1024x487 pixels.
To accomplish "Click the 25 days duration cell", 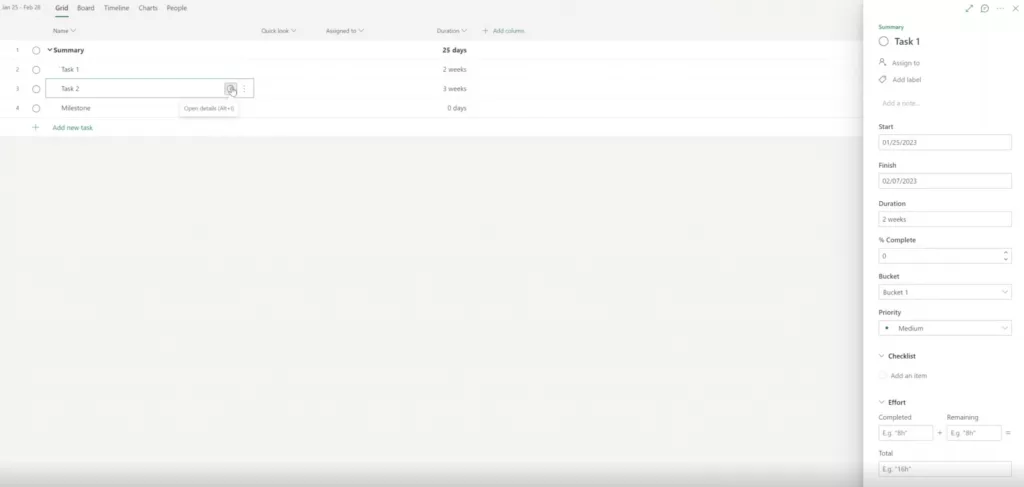I will point(454,50).
